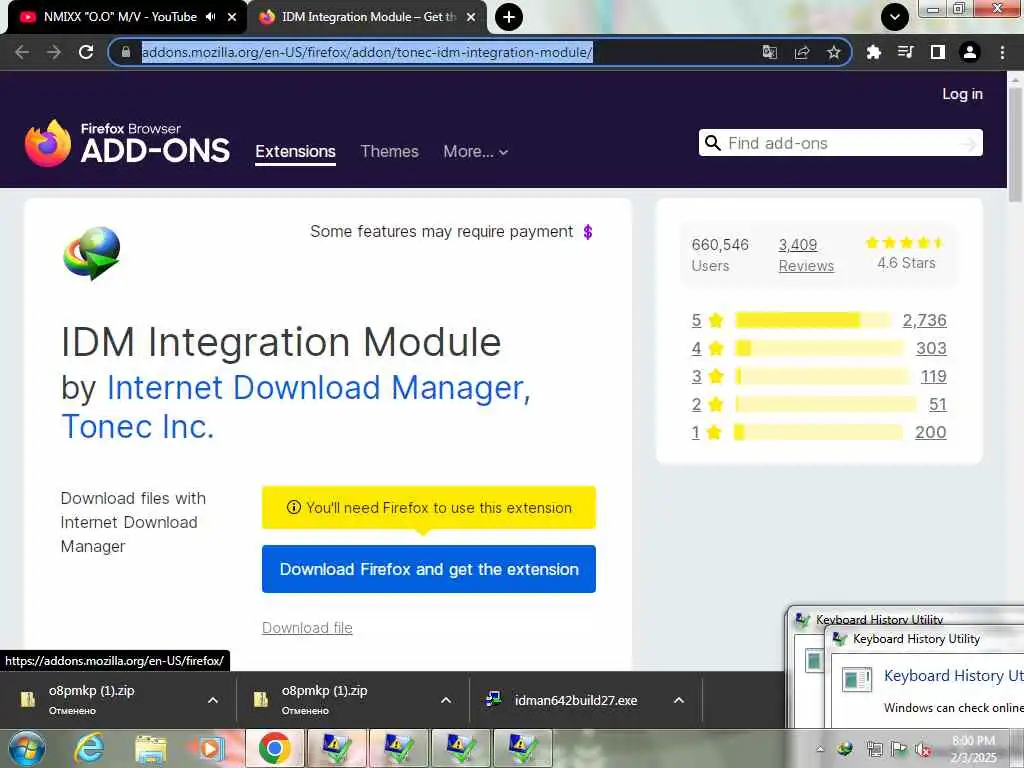Viewport: 1024px width, 768px height.
Task: Go forward with the browser forward arrow
Action: pos(54,52)
